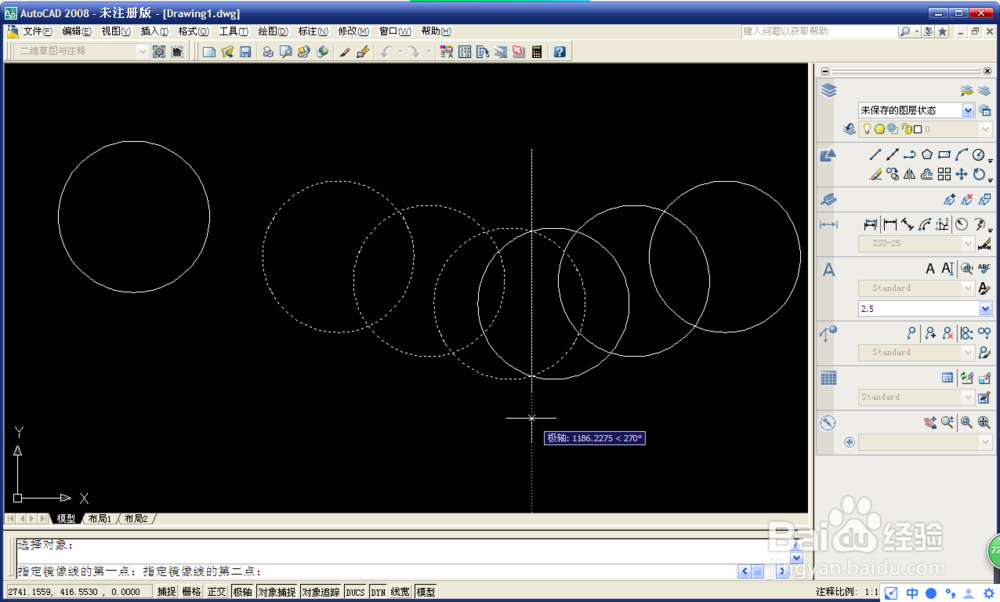Screen dimensions: 1000x602
Task: Click the Save icon in toolbar
Action: point(245,52)
